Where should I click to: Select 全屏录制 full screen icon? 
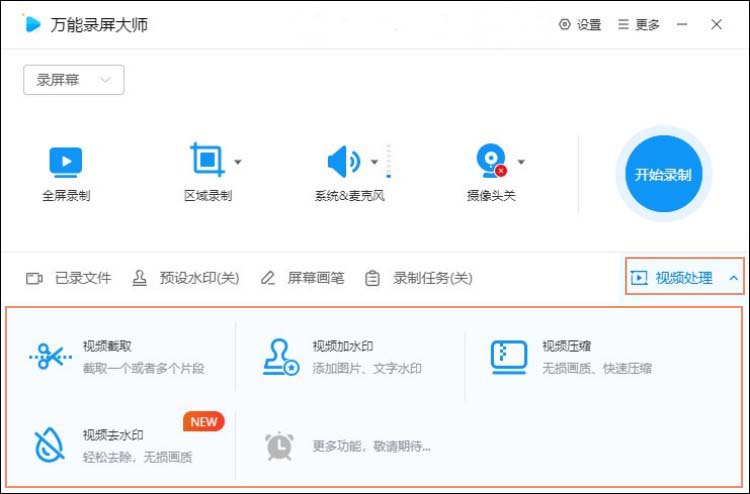coord(66,162)
